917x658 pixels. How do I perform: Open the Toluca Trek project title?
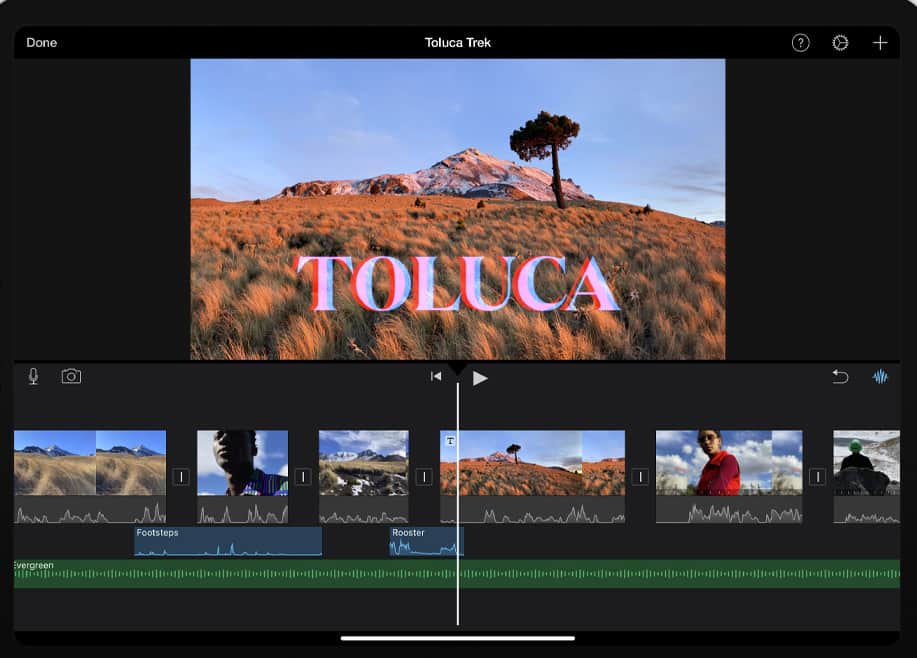(458, 42)
